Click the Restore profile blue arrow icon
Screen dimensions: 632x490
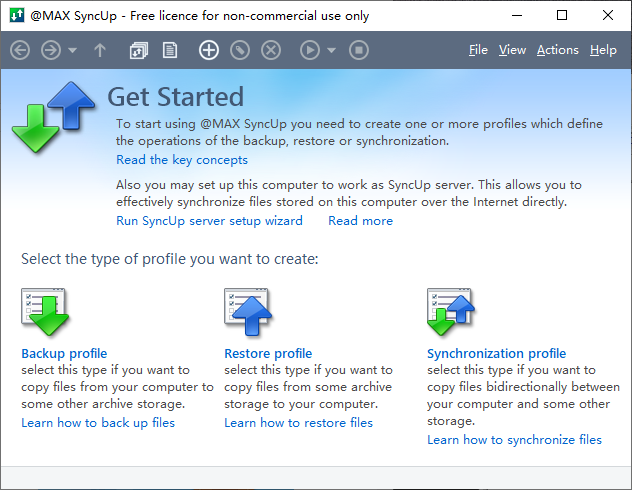[x=248, y=312]
